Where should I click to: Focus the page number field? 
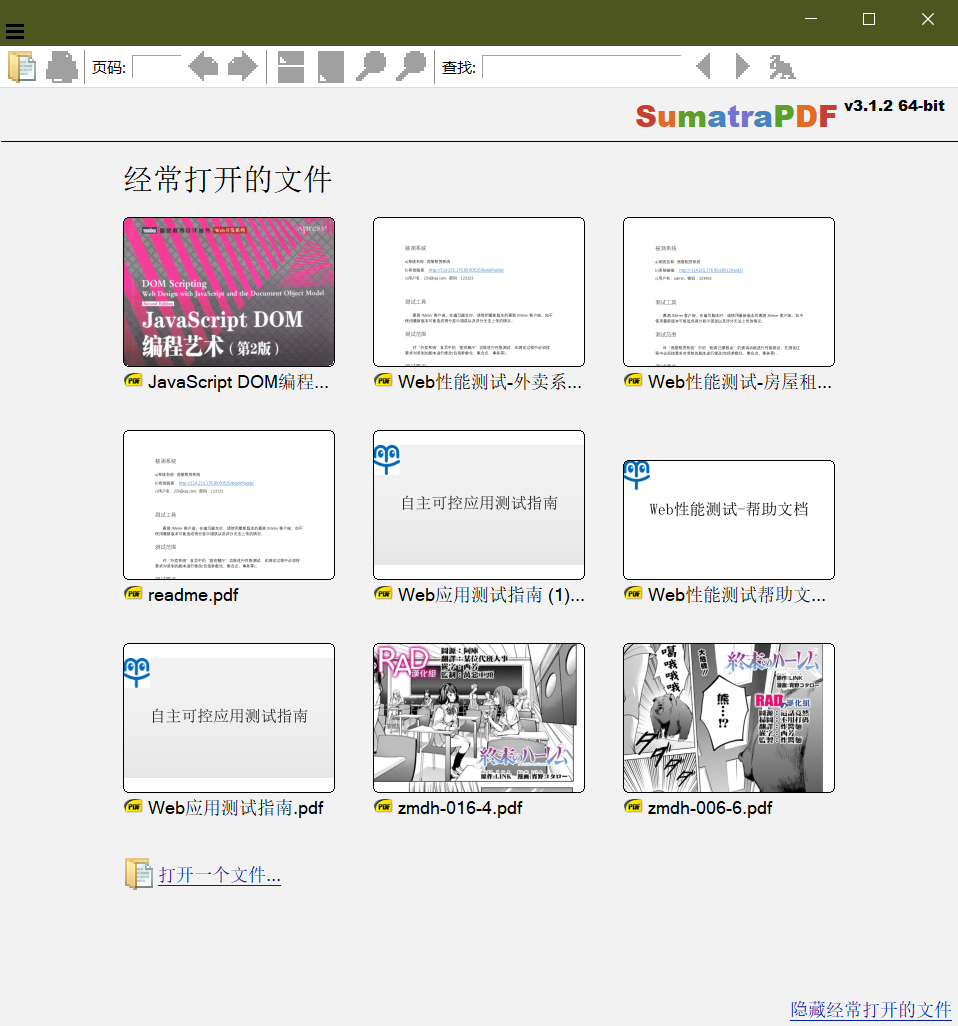click(x=157, y=67)
